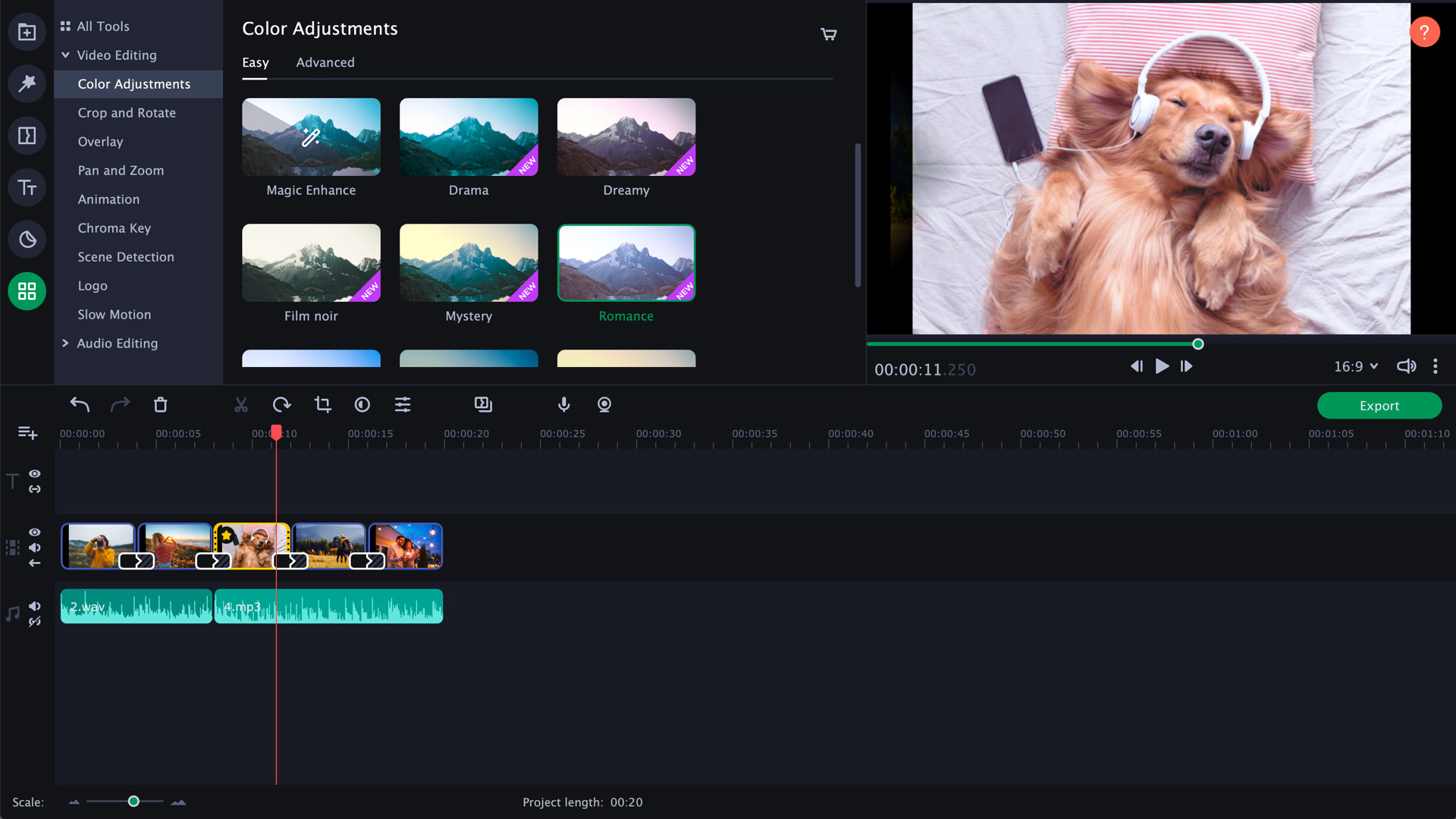
Task: Click the Delete trash icon in the toolbar
Action: tap(160, 404)
